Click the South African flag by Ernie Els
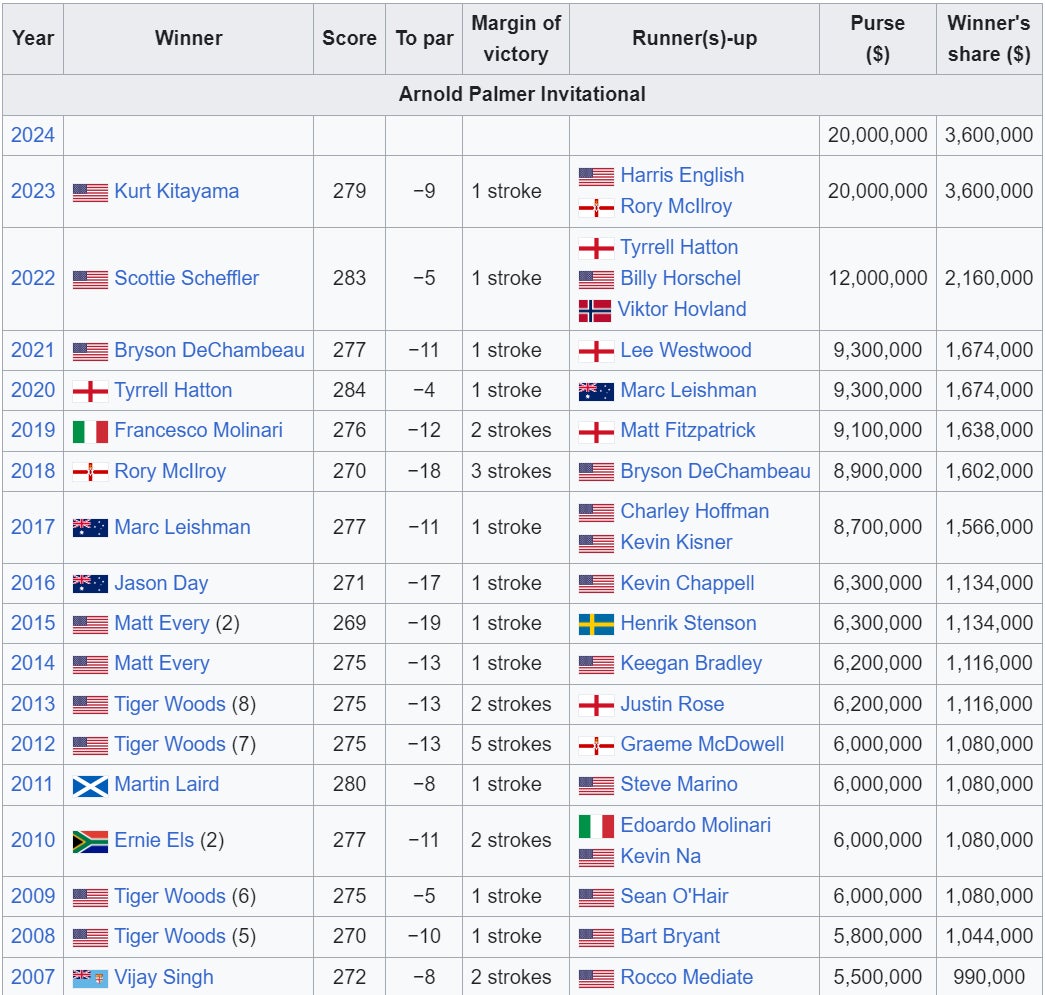1045x995 pixels. [x=90, y=841]
